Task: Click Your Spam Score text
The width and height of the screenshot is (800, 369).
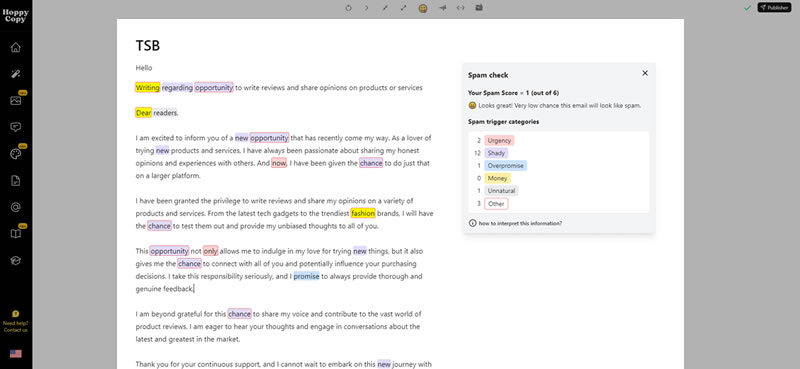Action: click(x=513, y=93)
